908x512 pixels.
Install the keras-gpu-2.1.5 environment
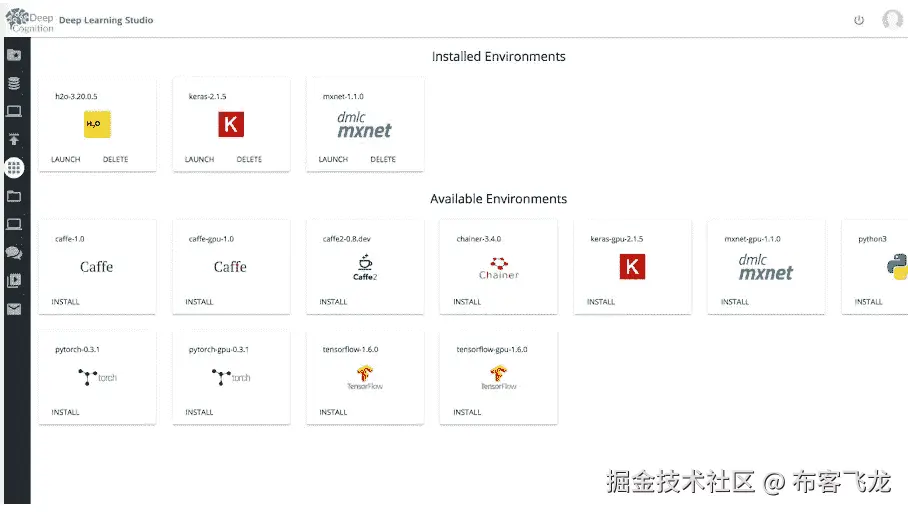pyautogui.click(x=601, y=302)
